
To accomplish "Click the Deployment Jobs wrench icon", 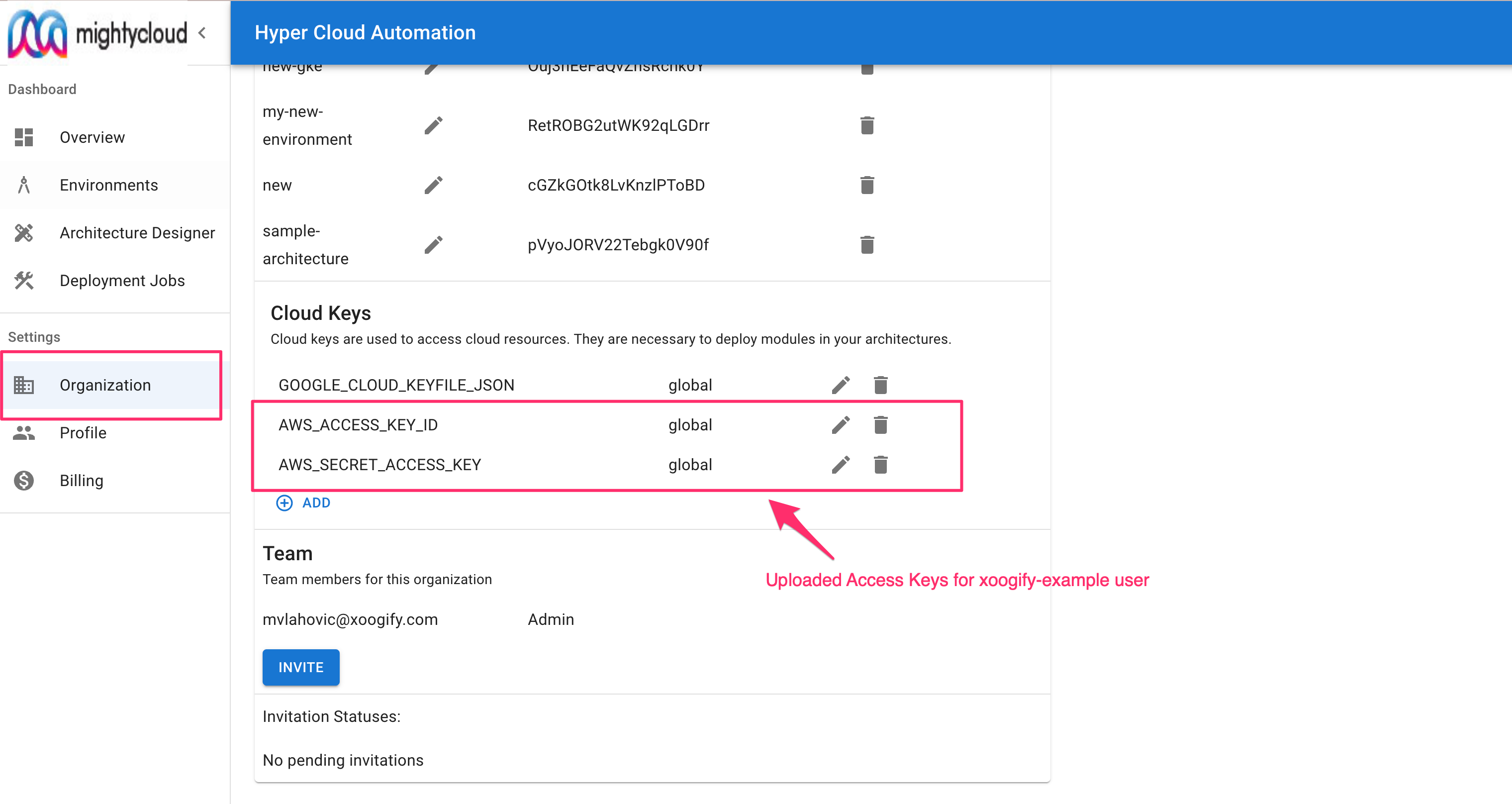I will click(x=24, y=280).
